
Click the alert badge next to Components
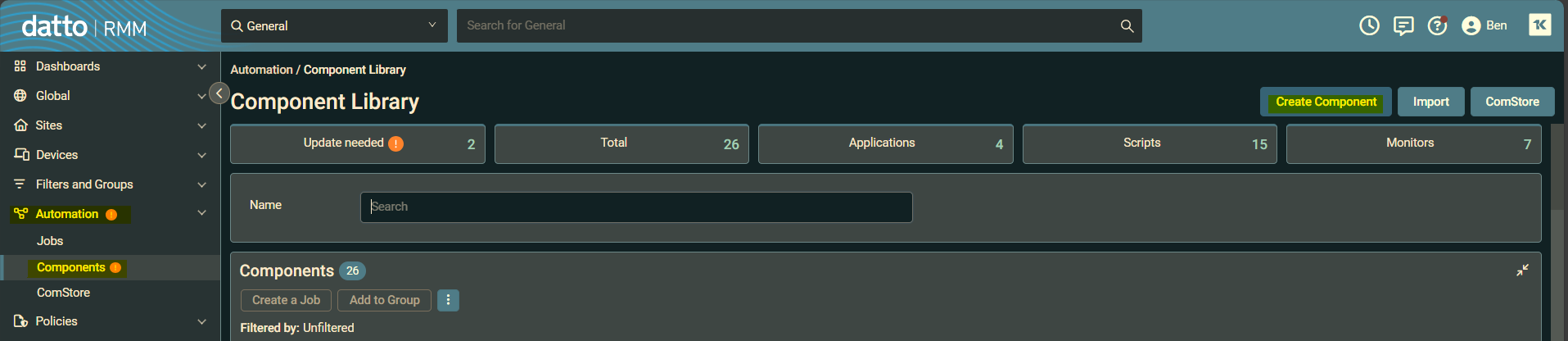tap(115, 268)
